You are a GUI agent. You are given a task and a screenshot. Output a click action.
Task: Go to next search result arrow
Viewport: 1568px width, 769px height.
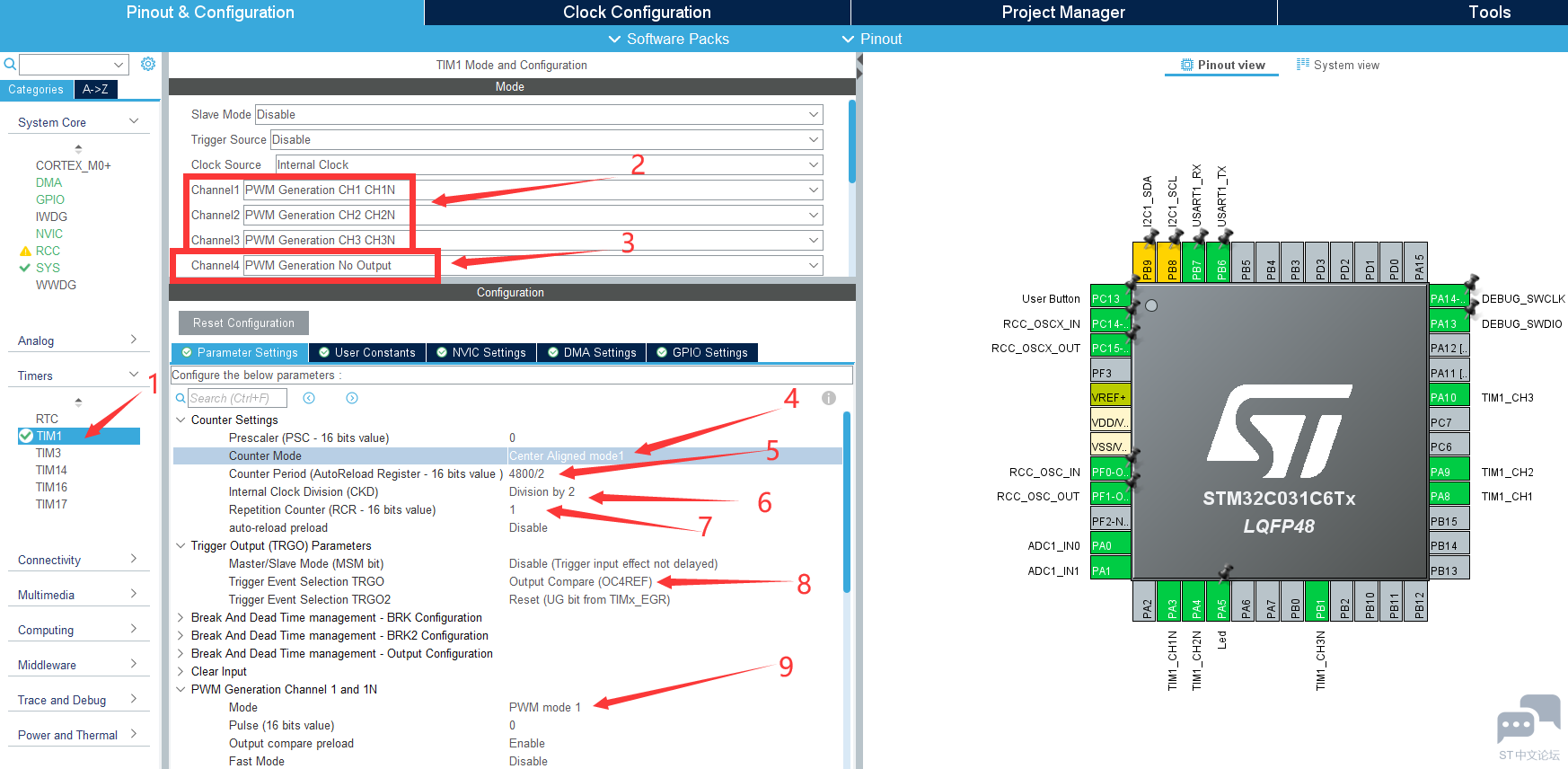click(352, 398)
